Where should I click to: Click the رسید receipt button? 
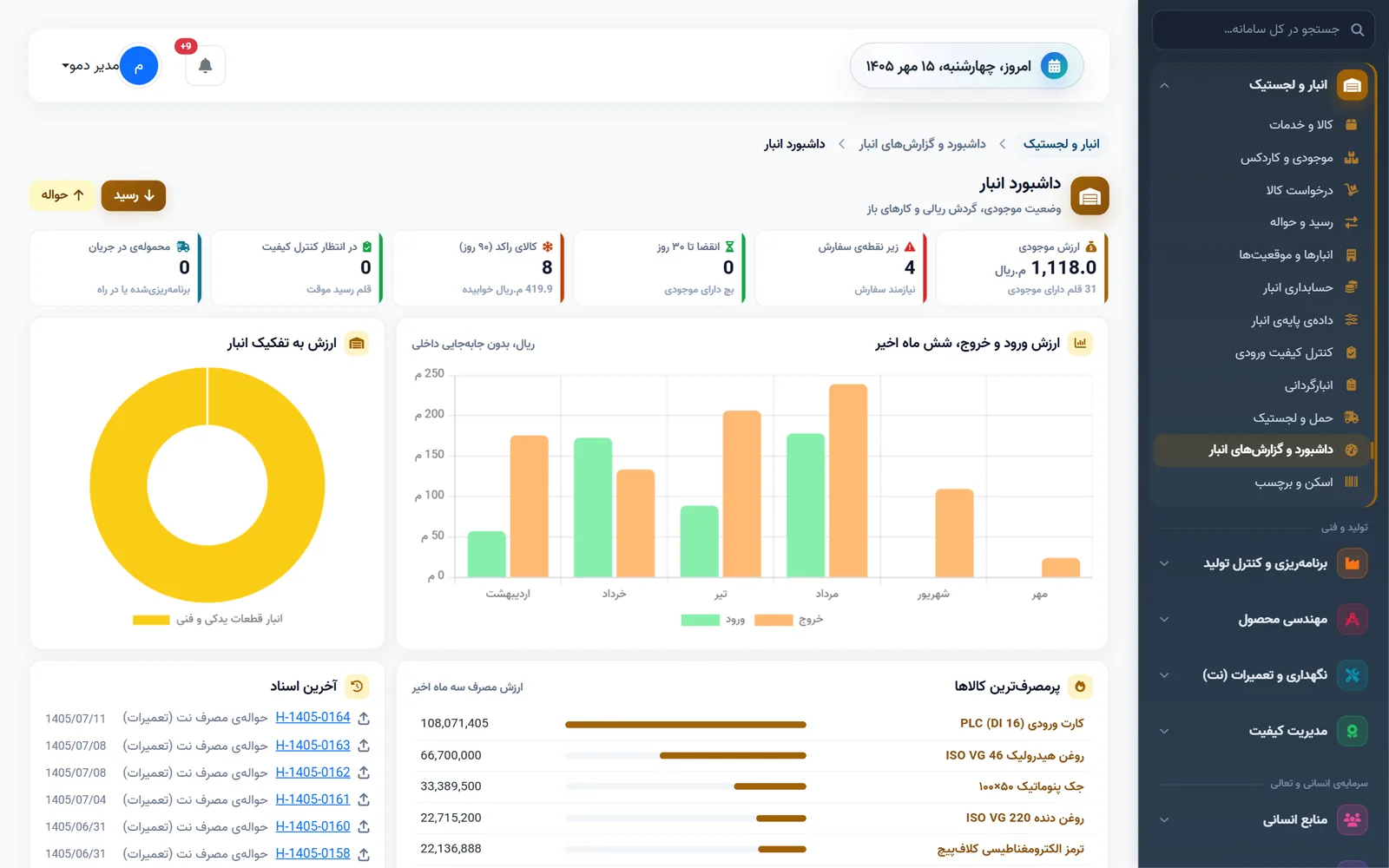coord(134,195)
